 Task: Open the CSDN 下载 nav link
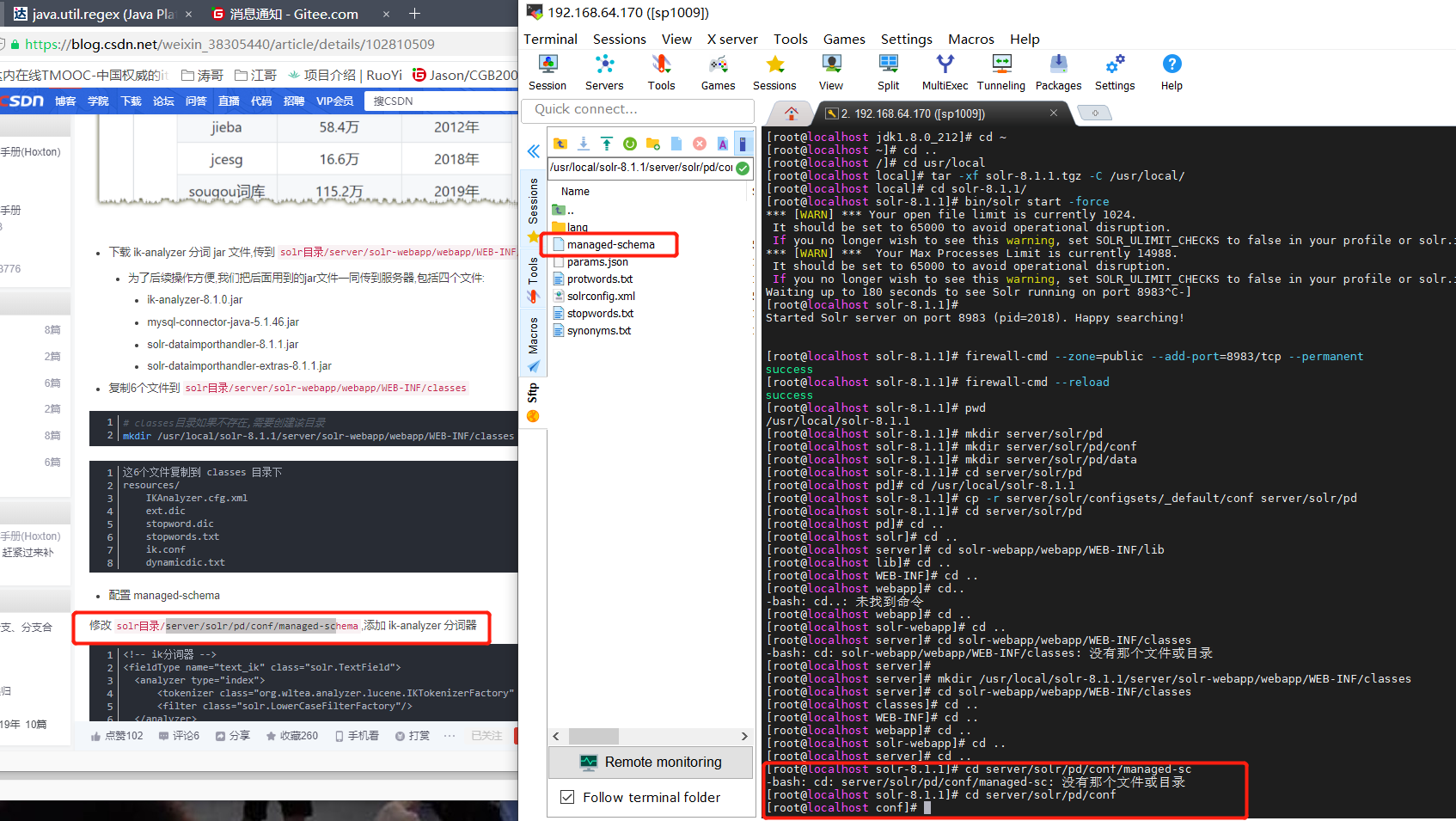click(131, 101)
